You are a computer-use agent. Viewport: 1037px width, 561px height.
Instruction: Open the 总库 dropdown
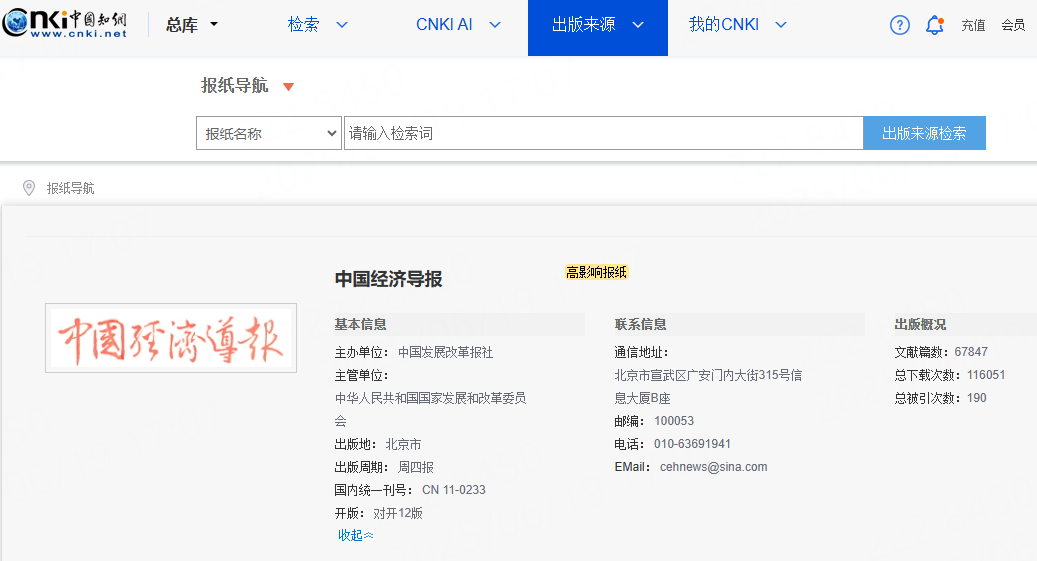point(192,25)
